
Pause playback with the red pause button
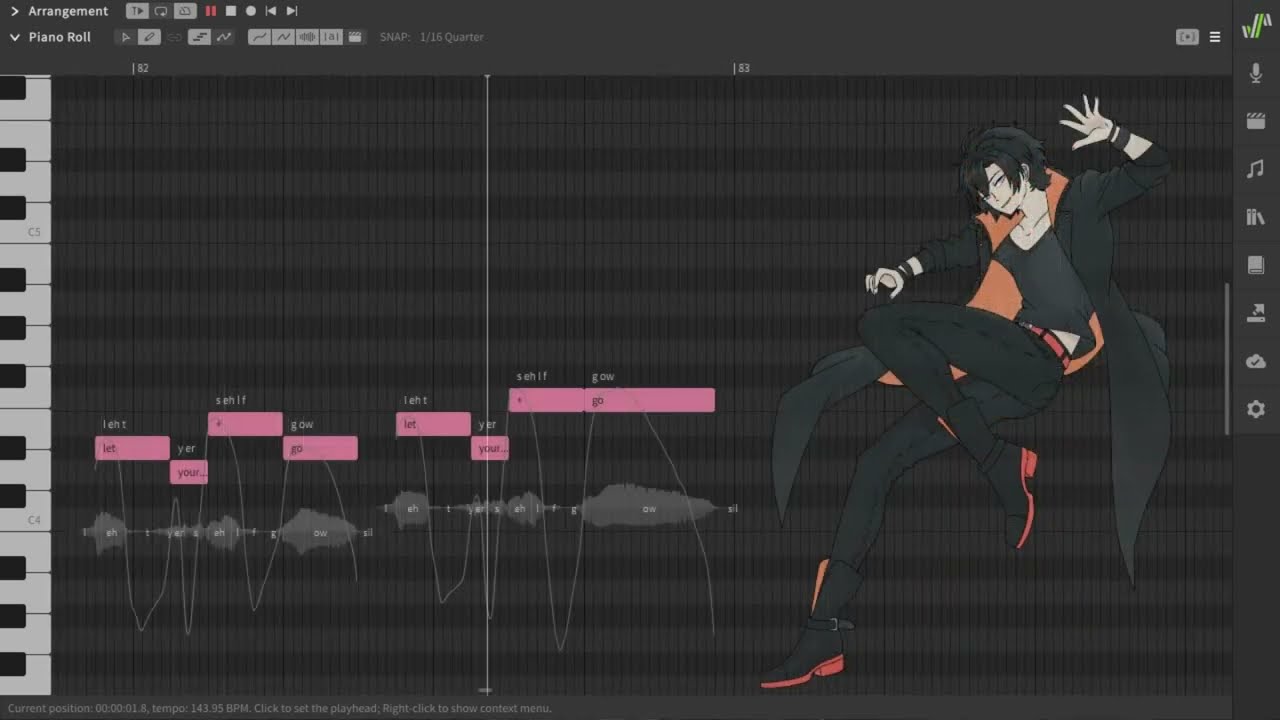211,11
